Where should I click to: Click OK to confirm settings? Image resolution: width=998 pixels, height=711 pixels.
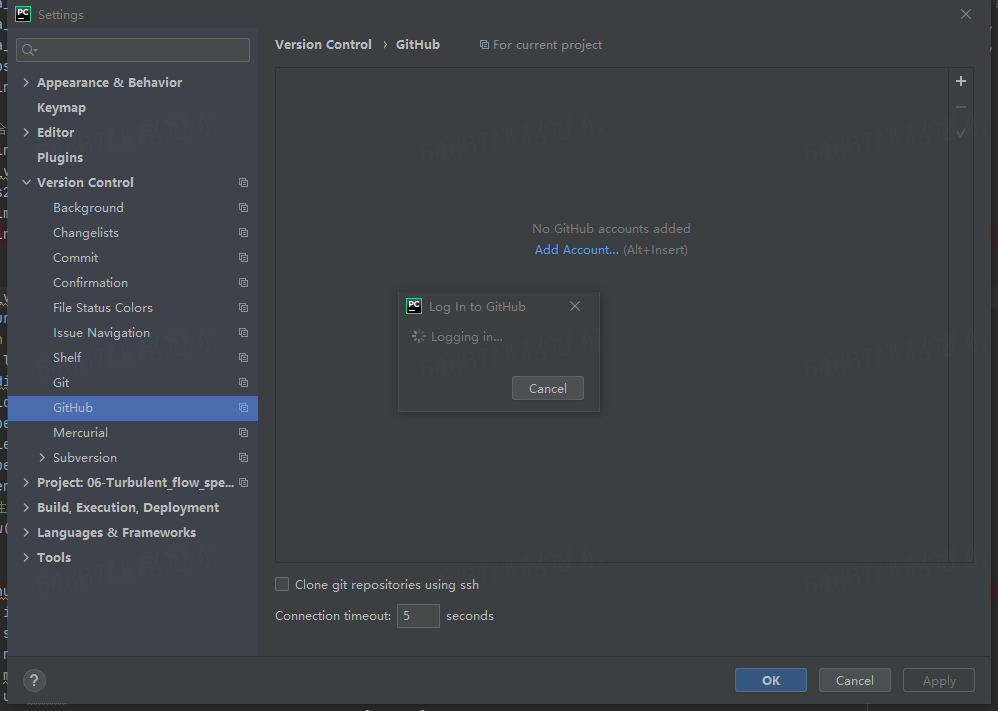[x=771, y=680]
